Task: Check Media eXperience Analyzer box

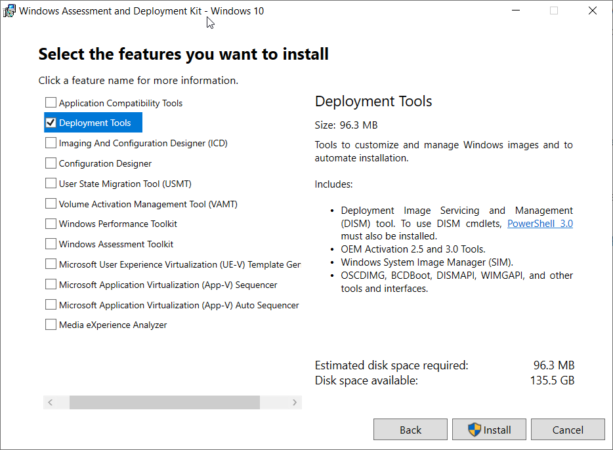Action: click(50, 324)
